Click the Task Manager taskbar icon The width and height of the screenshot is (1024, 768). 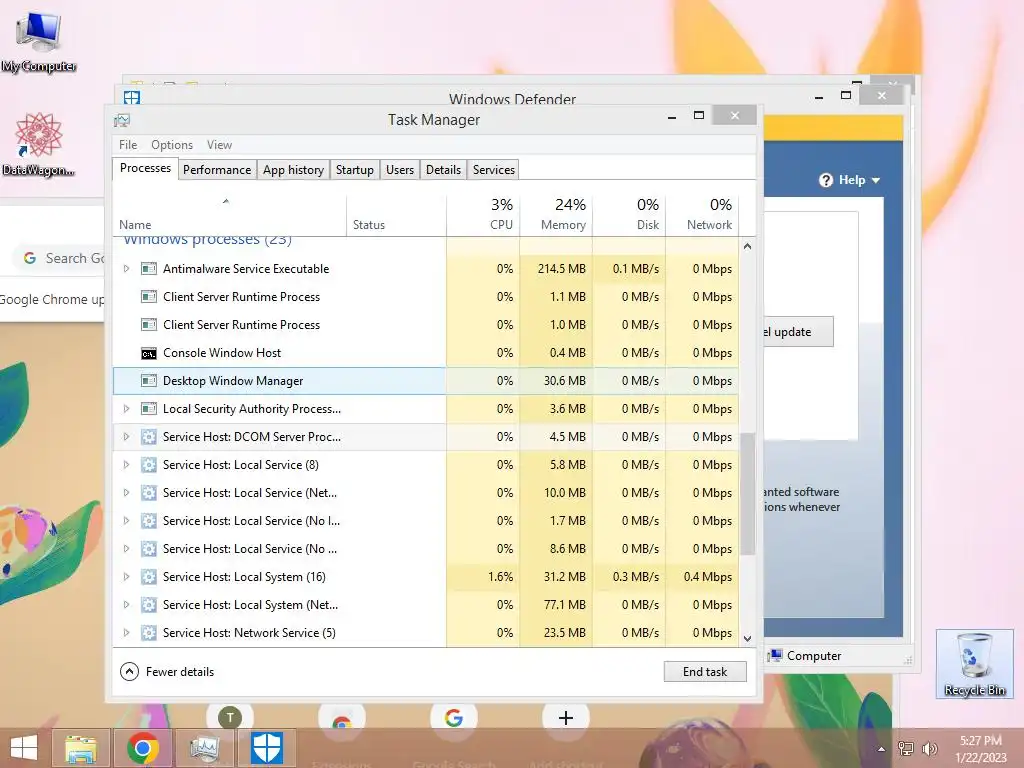coord(204,748)
